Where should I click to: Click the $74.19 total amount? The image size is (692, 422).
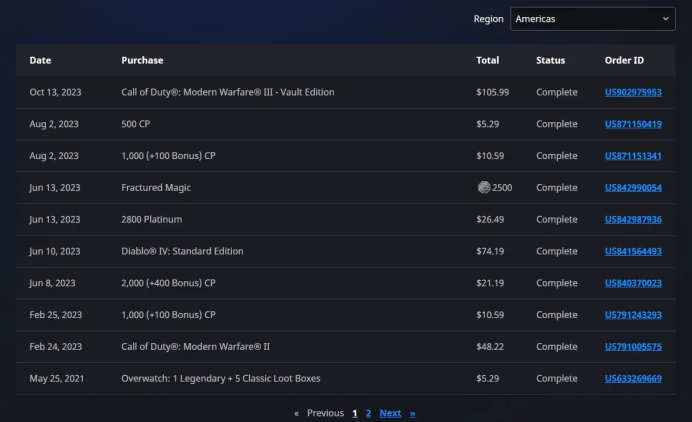point(490,251)
